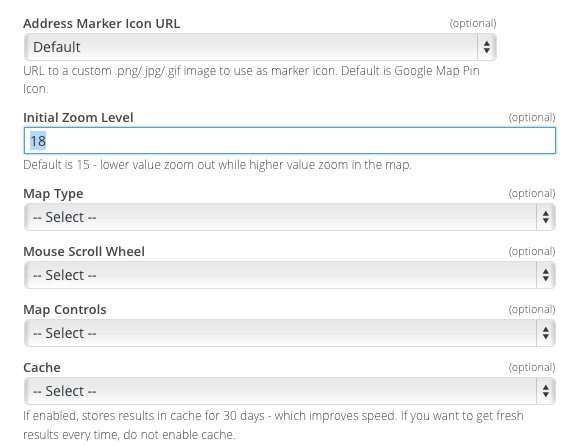Open the Map Type '-- Select --' dropdown
576x445 pixels.
pos(289,217)
